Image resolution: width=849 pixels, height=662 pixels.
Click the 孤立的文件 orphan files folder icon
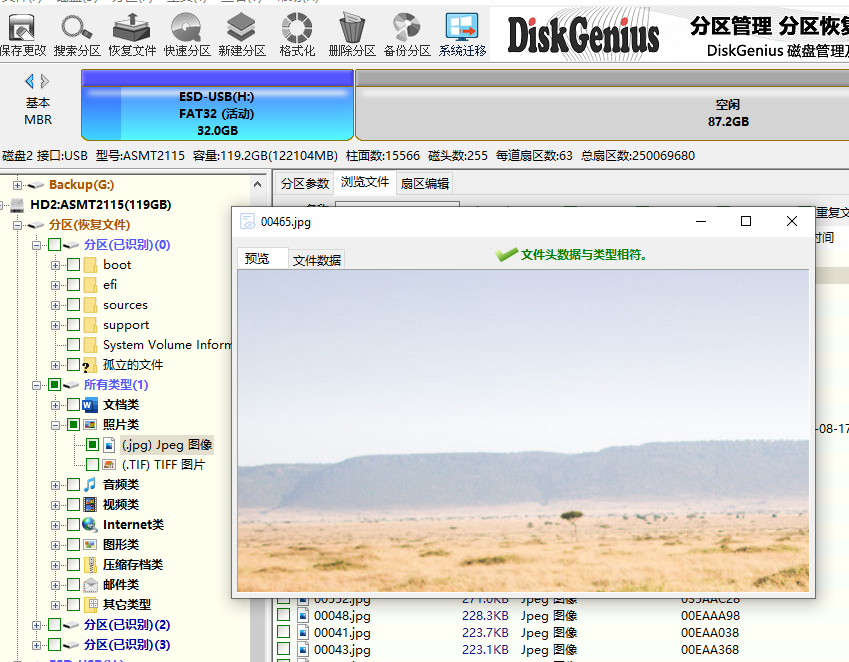coord(89,365)
